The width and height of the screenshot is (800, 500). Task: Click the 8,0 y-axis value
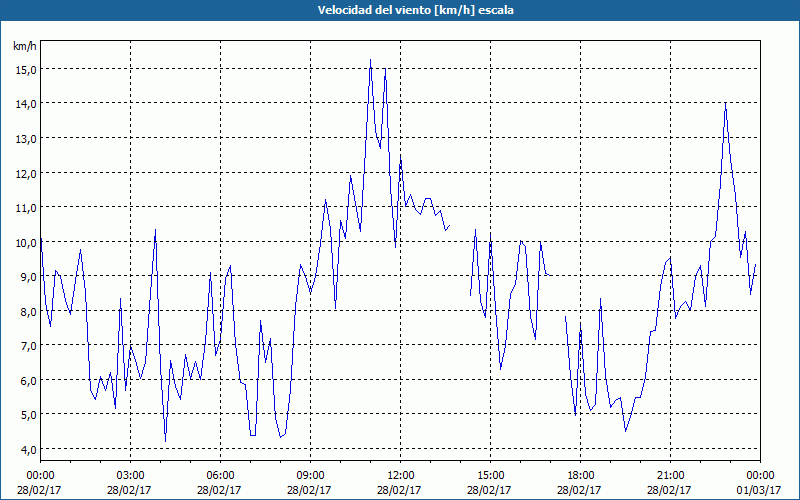(28, 311)
